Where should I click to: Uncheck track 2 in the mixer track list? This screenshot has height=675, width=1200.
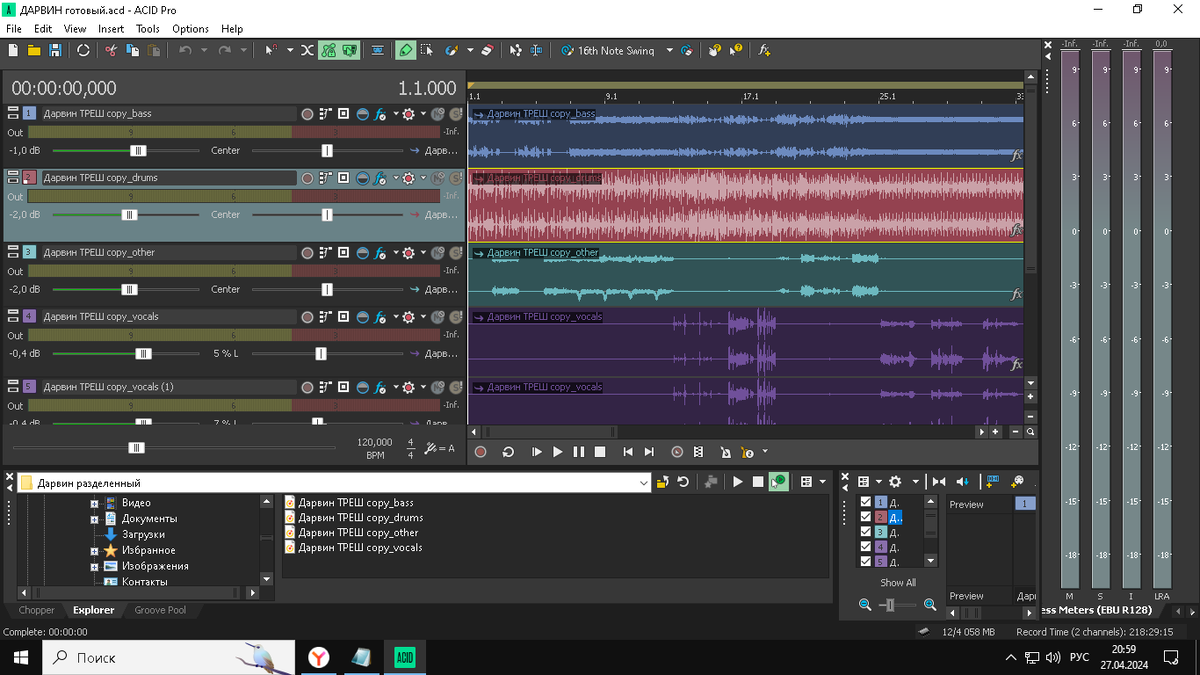click(x=866, y=517)
